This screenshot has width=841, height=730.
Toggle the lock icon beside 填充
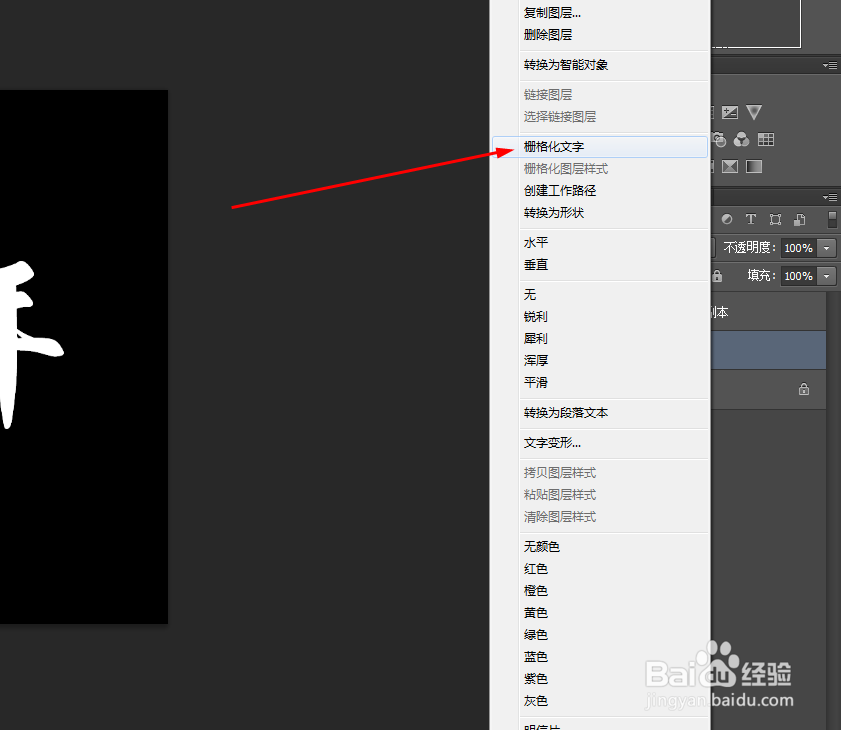coord(717,277)
